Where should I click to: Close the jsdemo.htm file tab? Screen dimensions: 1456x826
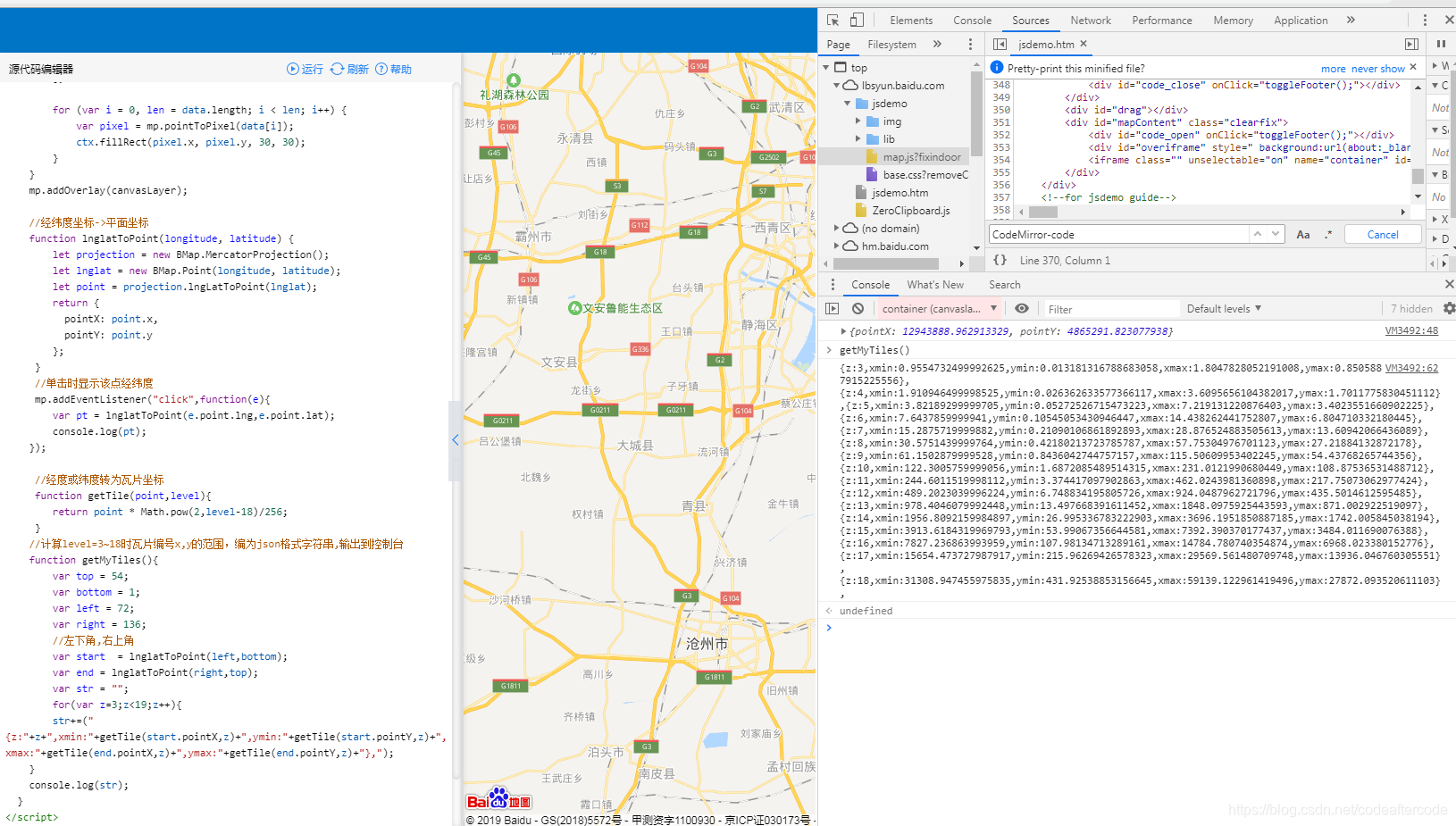pos(1084,43)
